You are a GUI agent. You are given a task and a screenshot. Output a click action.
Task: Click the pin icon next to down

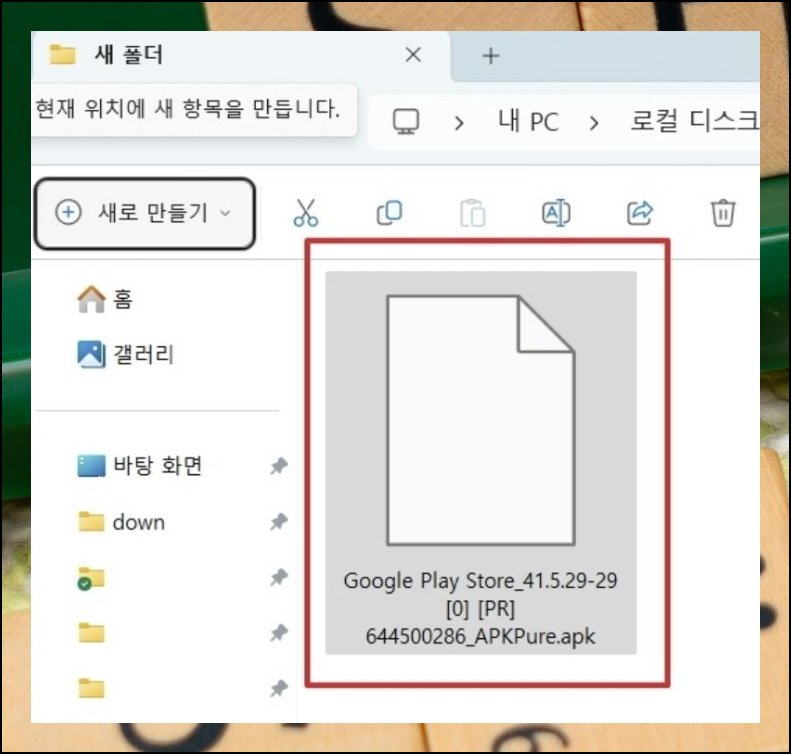[x=279, y=521]
